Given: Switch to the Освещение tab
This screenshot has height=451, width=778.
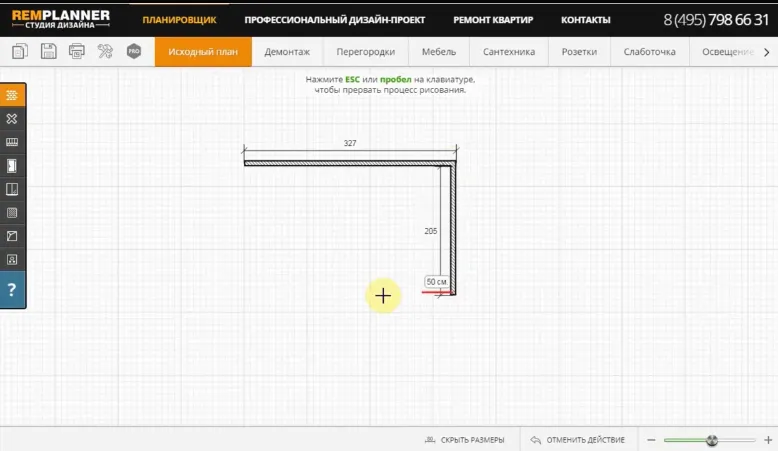Looking at the screenshot, I should click(x=727, y=52).
